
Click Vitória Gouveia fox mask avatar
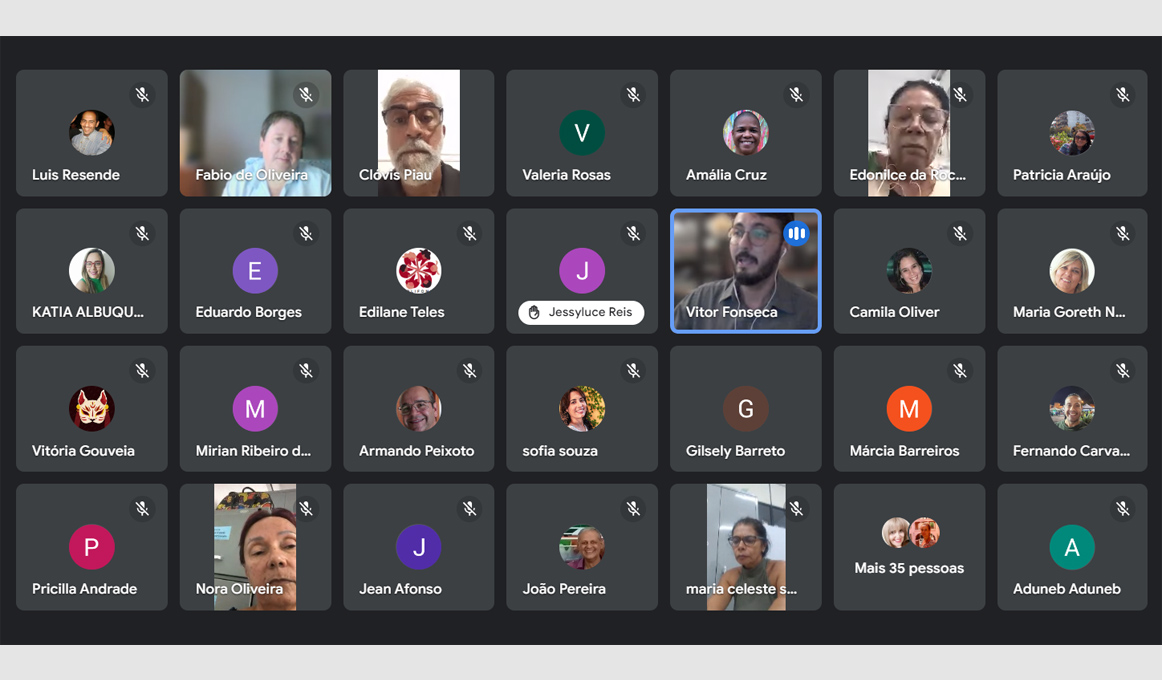[x=92, y=408]
